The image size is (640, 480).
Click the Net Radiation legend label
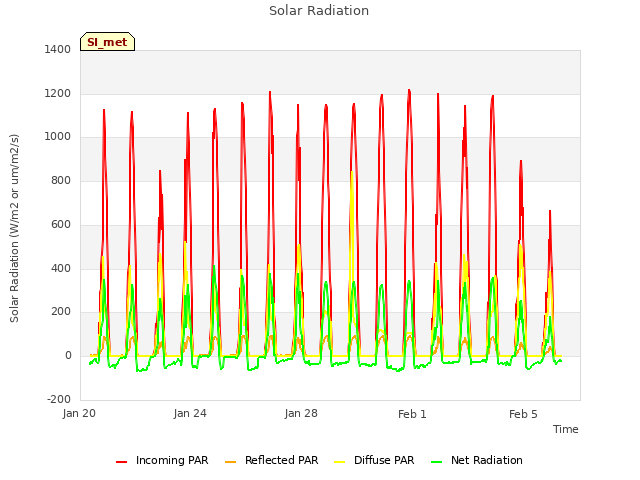click(487, 460)
